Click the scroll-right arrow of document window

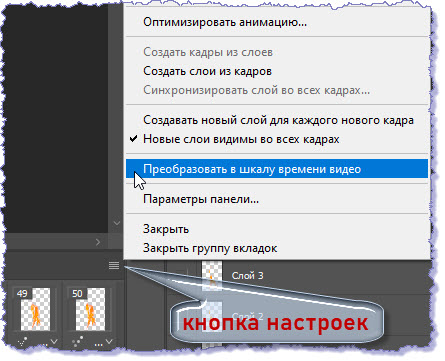[x=98, y=242]
